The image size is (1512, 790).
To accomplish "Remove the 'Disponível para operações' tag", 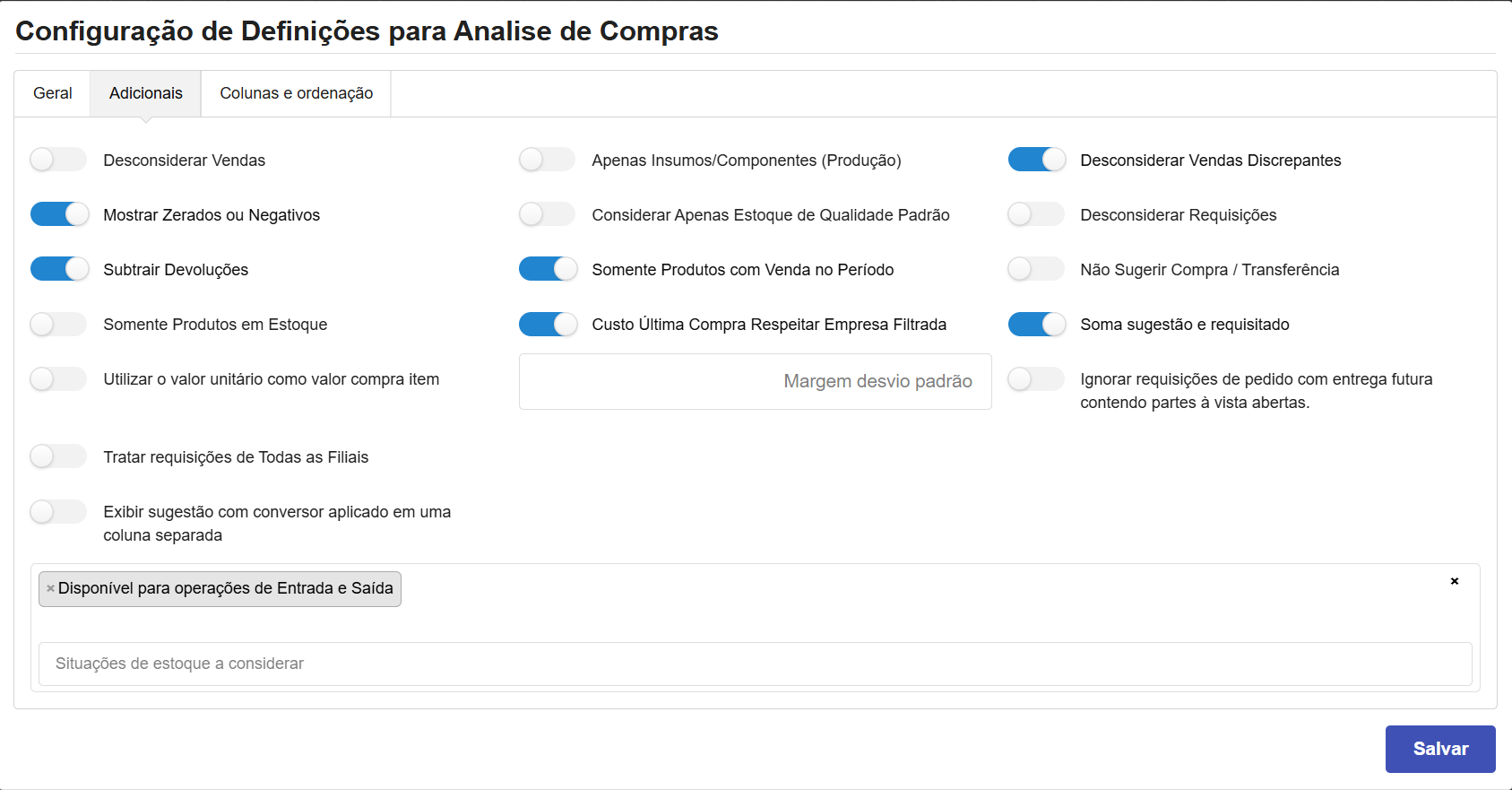I will pyautogui.click(x=50, y=589).
